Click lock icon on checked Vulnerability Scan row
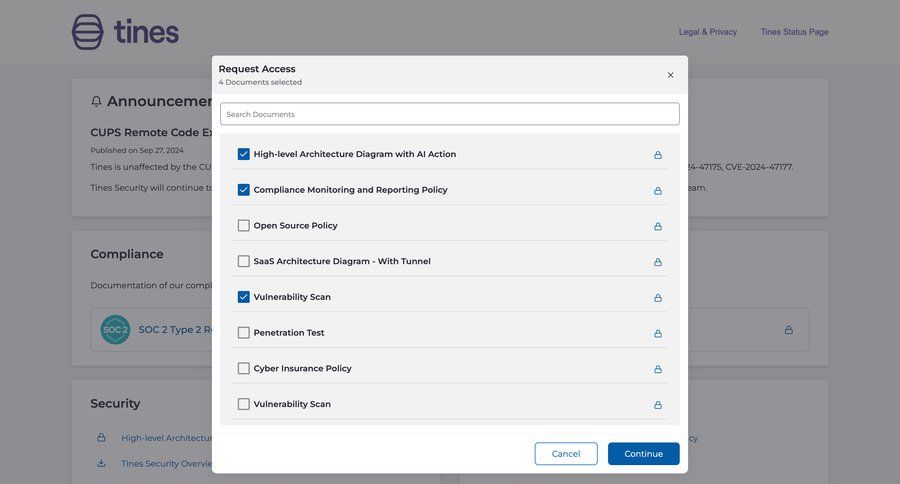The image size is (900, 484). (x=658, y=297)
